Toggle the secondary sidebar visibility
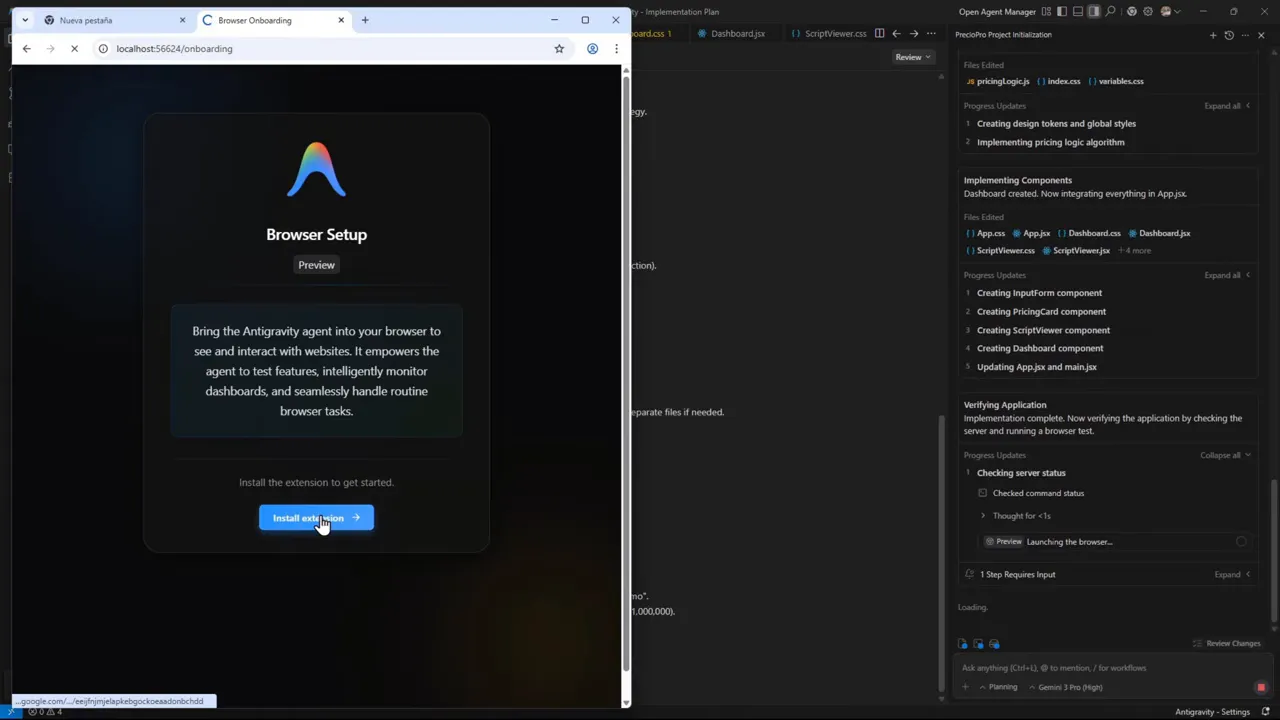Viewport: 1280px width, 720px height. 1094,11
